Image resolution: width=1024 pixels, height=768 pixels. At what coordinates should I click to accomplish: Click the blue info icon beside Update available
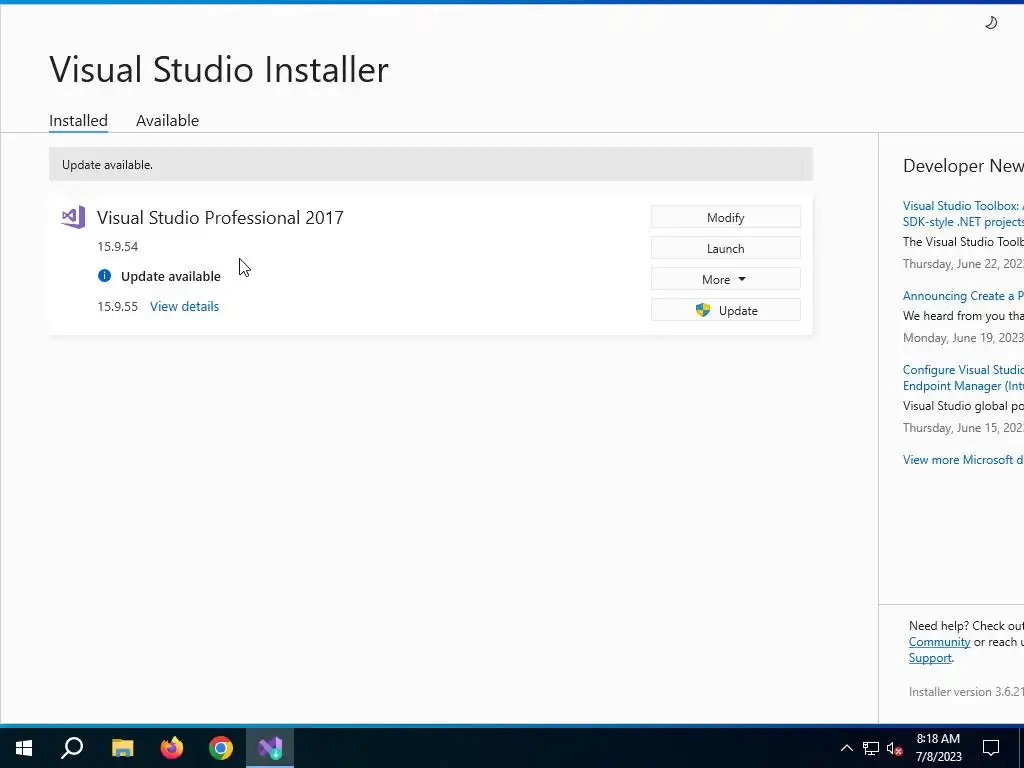coord(104,276)
